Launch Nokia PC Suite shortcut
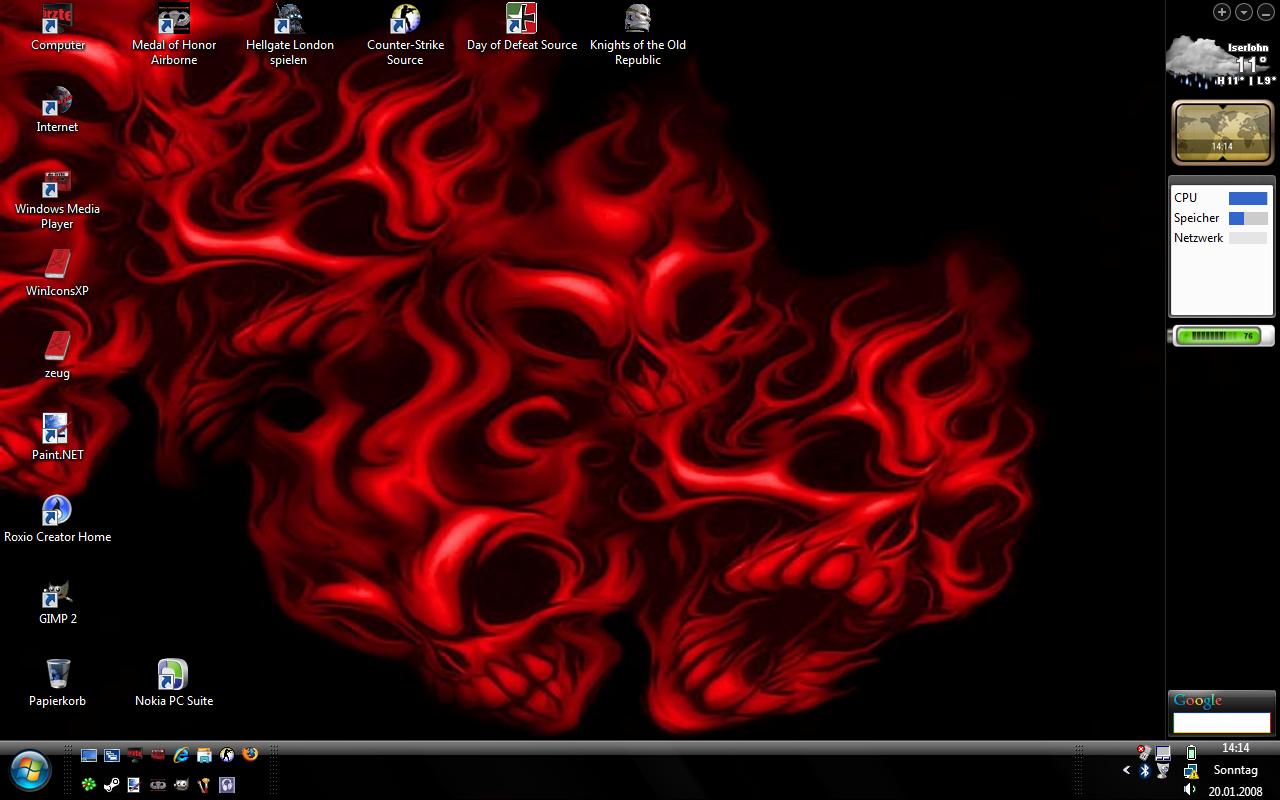The height and width of the screenshot is (800, 1280). 173,675
